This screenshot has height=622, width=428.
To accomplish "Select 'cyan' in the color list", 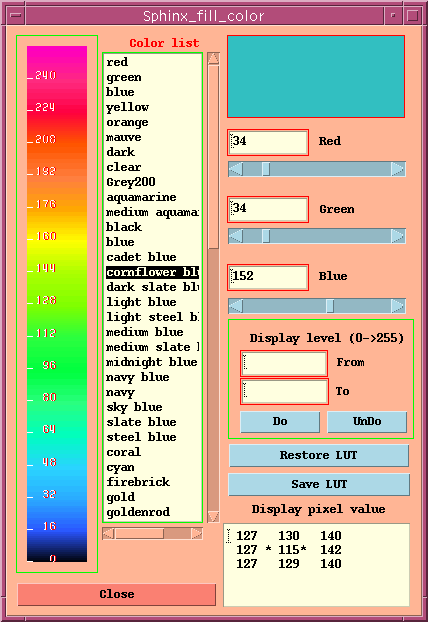I will pos(152,467).
